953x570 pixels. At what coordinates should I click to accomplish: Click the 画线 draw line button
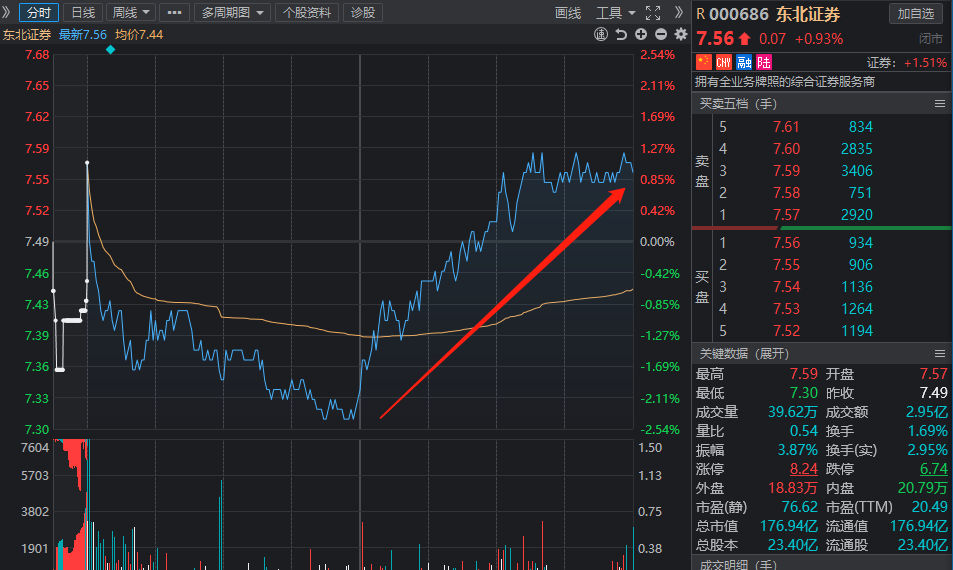(568, 13)
